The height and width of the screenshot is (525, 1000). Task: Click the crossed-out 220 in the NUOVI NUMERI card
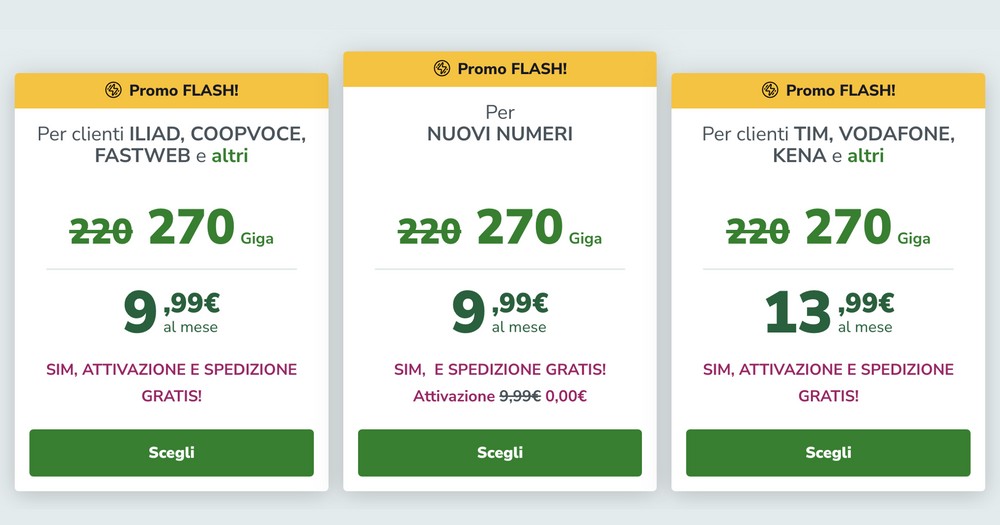click(429, 231)
